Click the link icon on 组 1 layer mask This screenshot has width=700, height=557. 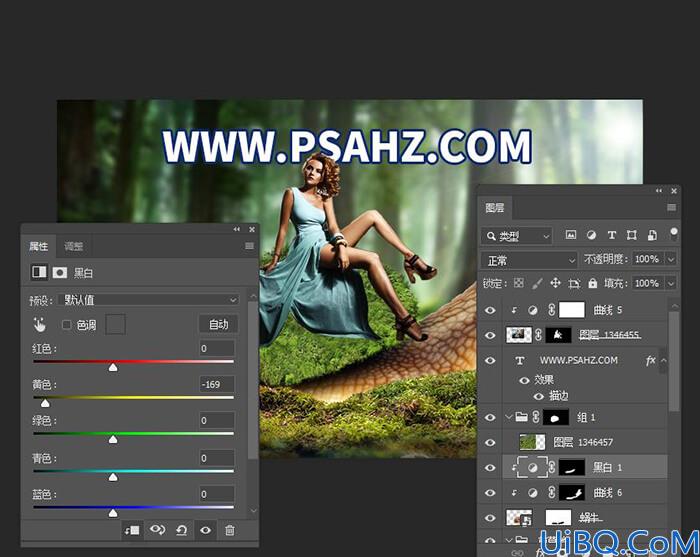(x=536, y=417)
